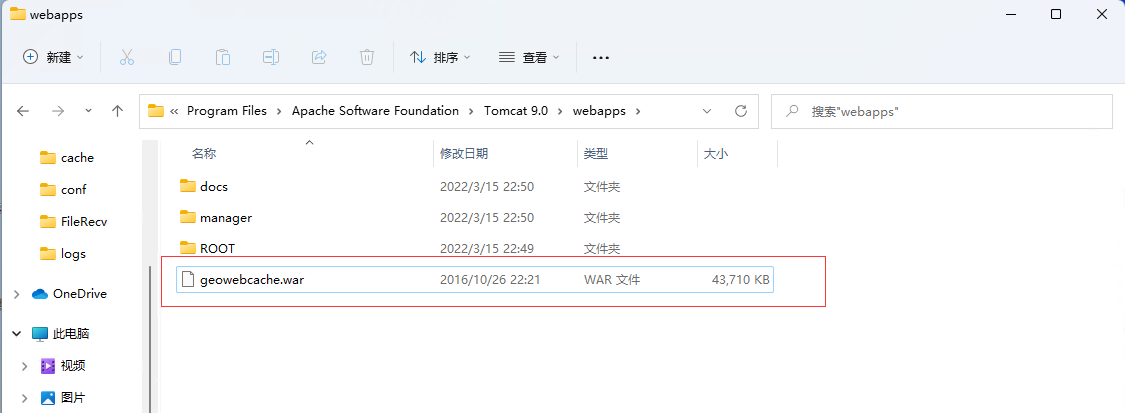The image size is (1125, 413).
Task: Navigate to Tomcat 9.0 path segment
Action: pyautogui.click(x=516, y=111)
